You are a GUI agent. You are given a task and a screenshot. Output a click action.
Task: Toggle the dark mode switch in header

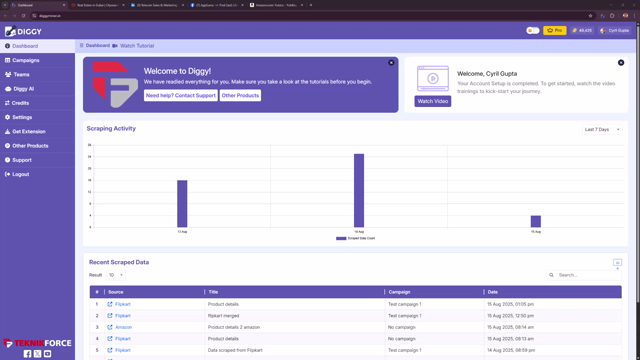click(x=533, y=31)
